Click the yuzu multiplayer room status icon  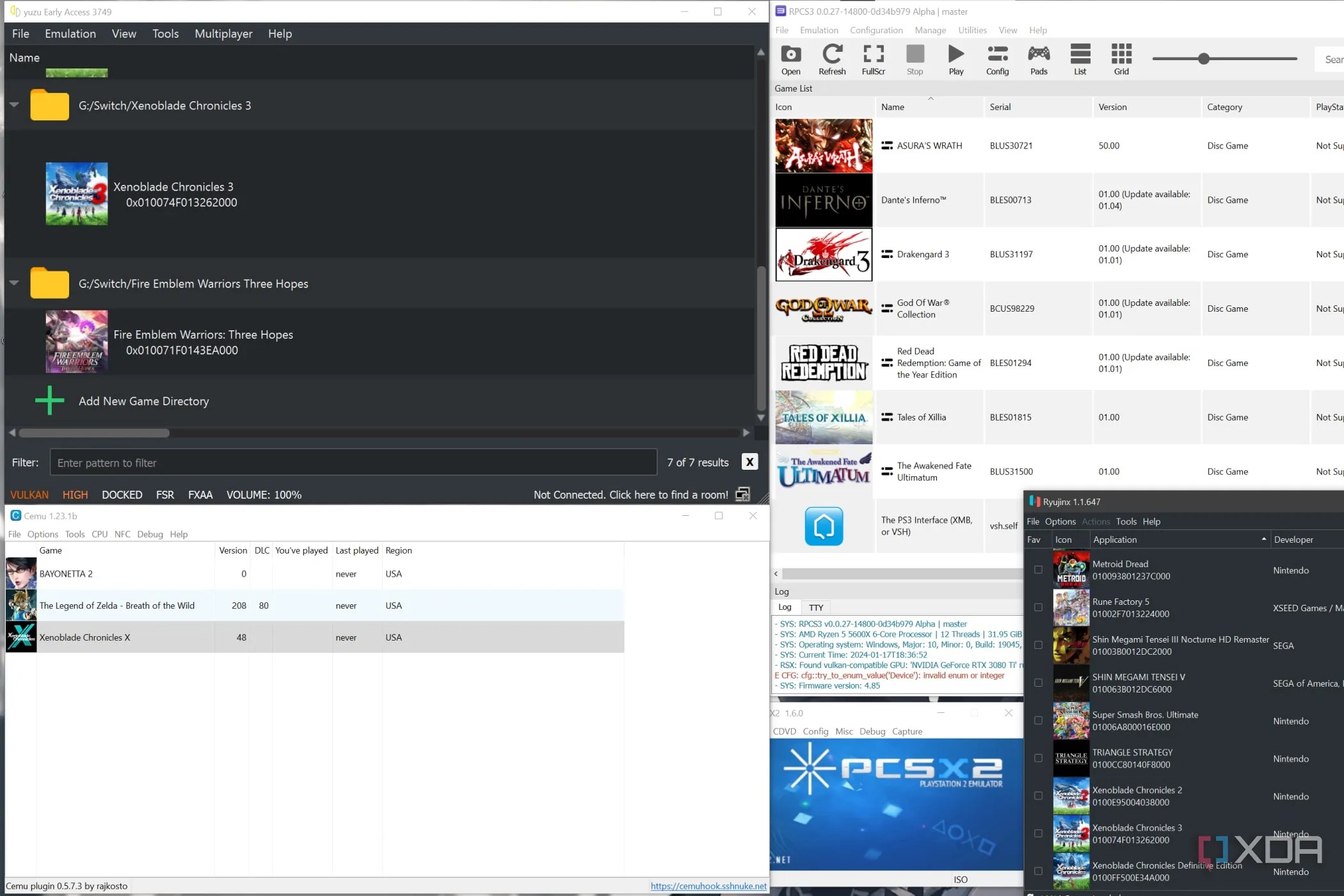click(x=742, y=495)
